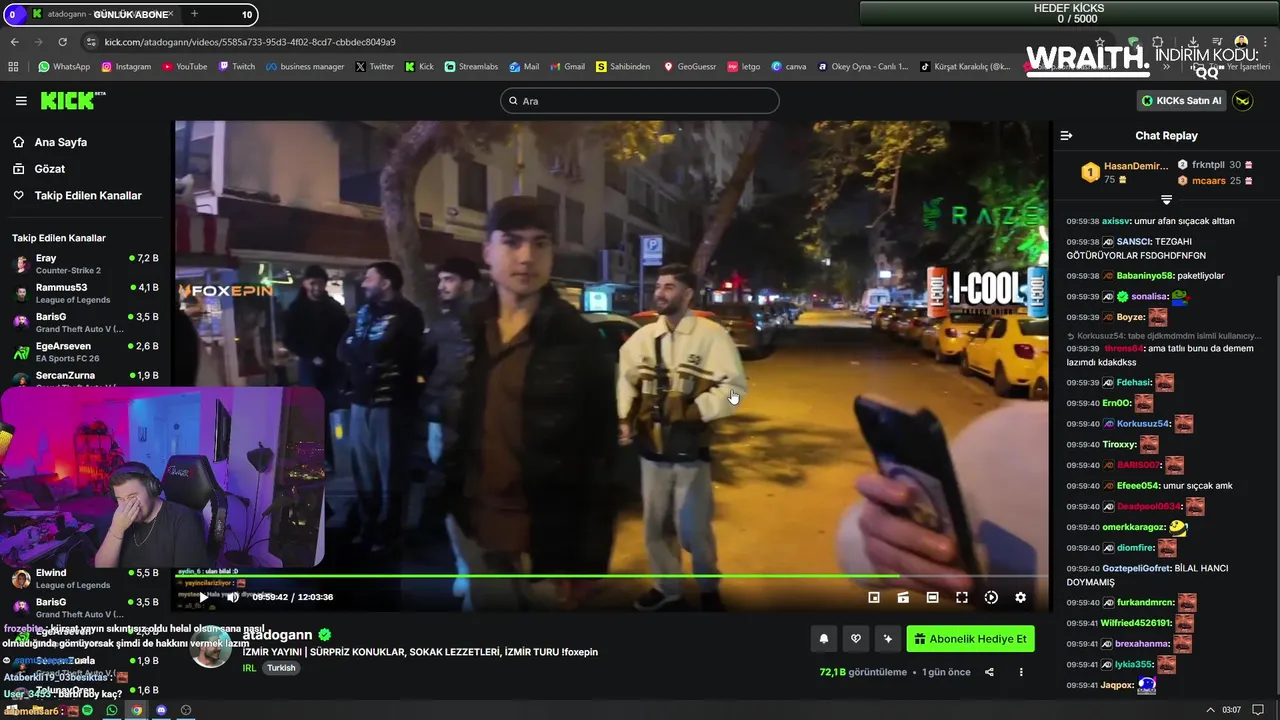Select the Turkish language tag
1280x720 pixels.
(x=281, y=668)
